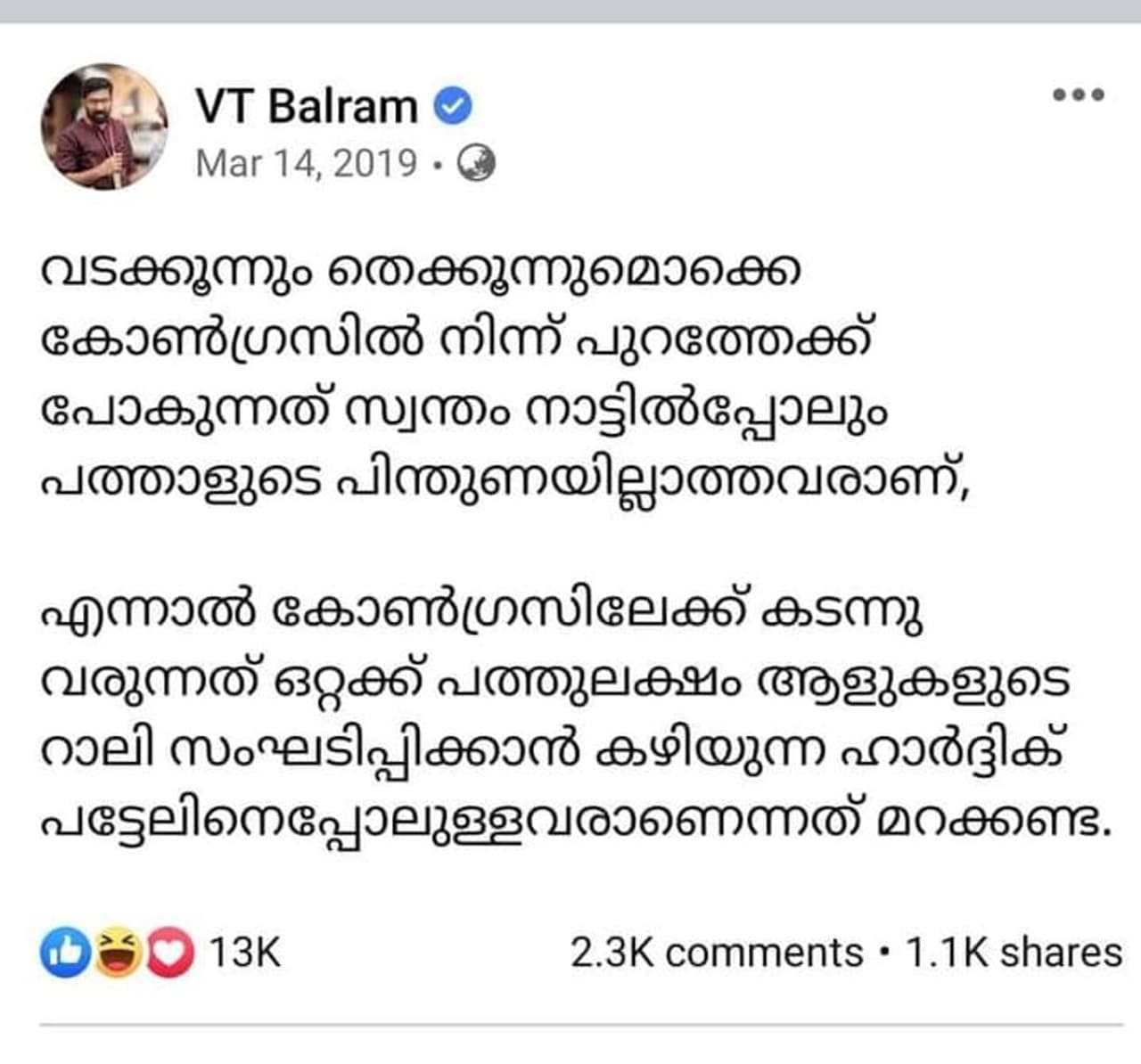Open the 2.3K comments link
Viewport: 1141px width, 1064px height.
717,953
